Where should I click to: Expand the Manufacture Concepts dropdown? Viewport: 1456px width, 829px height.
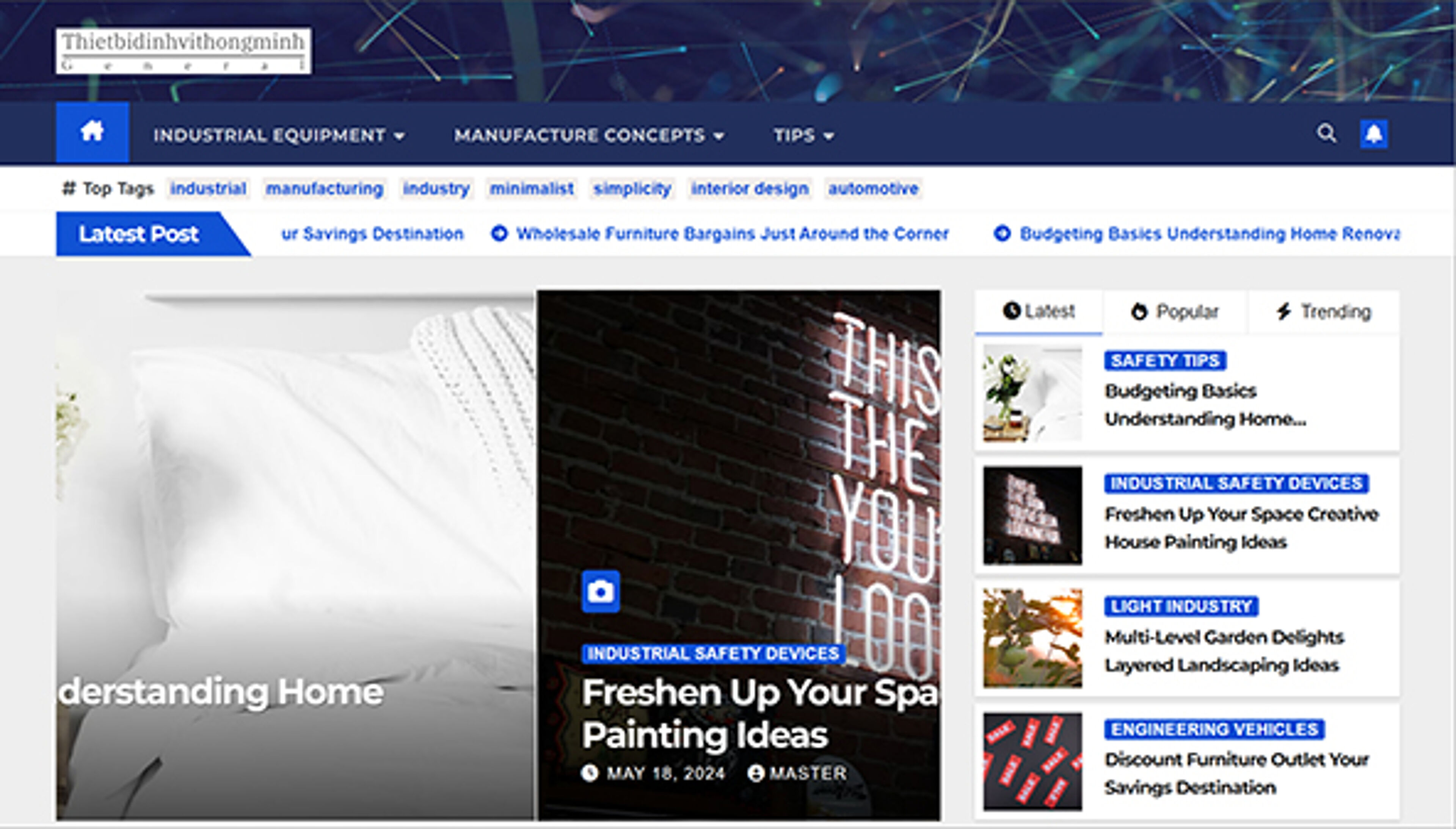click(x=589, y=135)
